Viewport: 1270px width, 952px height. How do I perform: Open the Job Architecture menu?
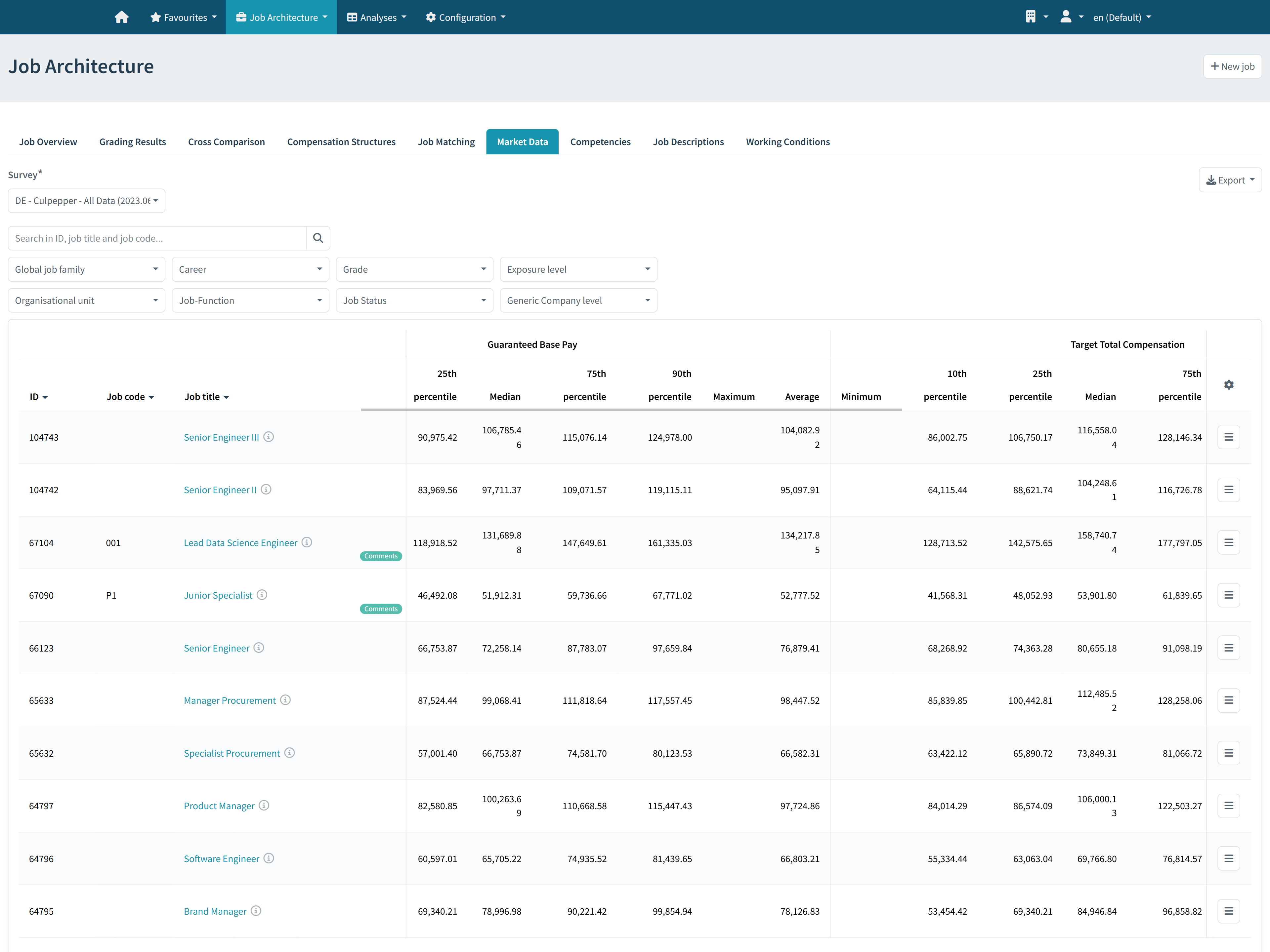pos(281,17)
